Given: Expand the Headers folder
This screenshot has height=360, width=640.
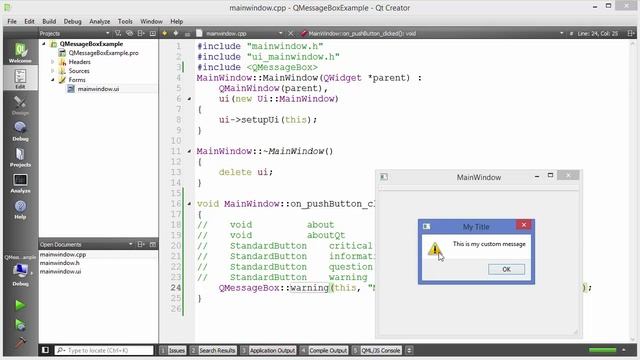Looking at the screenshot, I should 53,62.
